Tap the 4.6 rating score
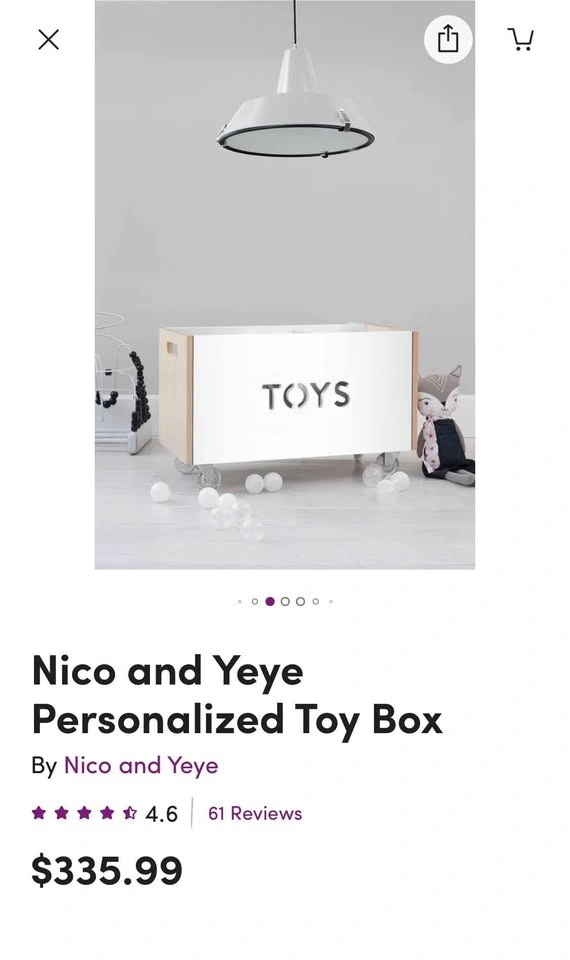 click(x=162, y=814)
